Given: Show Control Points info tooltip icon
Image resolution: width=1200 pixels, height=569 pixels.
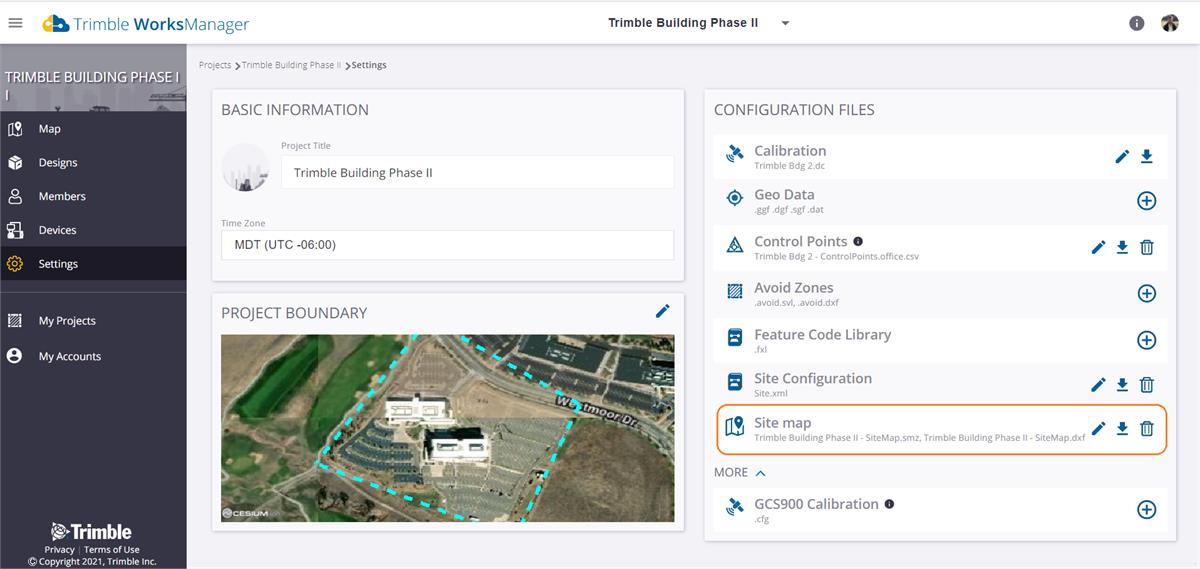Looking at the screenshot, I should point(858,241).
